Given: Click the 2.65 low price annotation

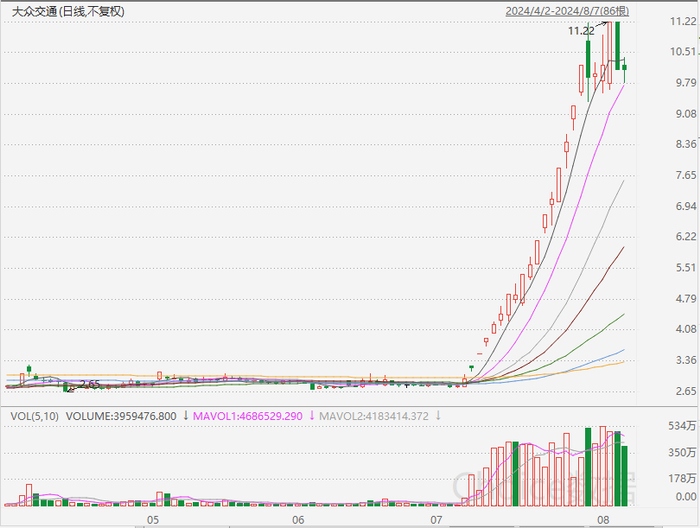Looking at the screenshot, I should [x=90, y=384].
